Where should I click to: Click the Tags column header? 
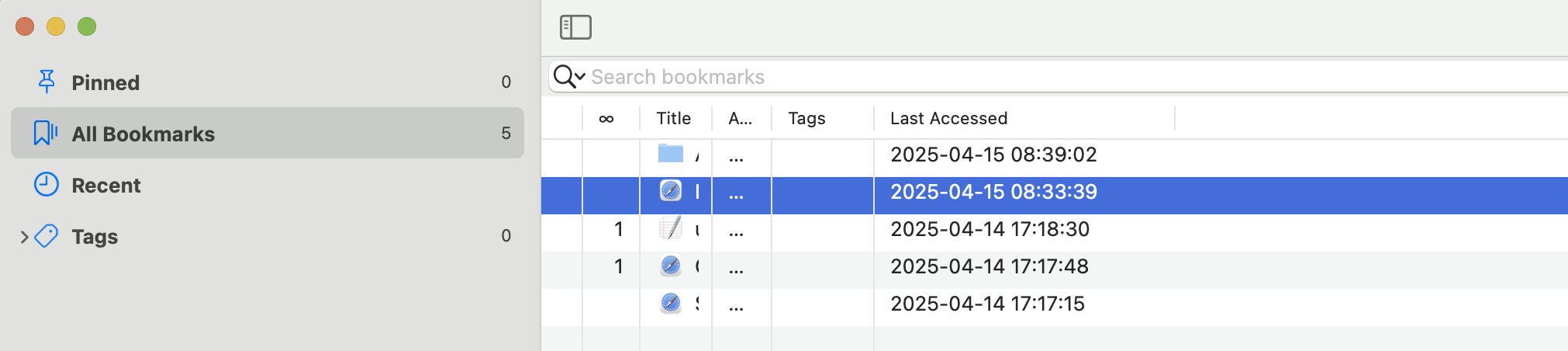point(806,118)
